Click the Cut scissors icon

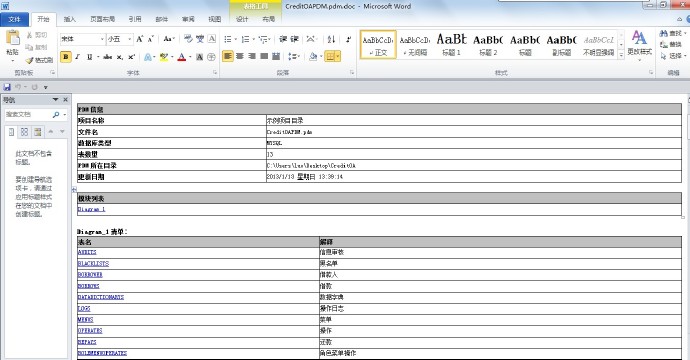(x=30, y=35)
